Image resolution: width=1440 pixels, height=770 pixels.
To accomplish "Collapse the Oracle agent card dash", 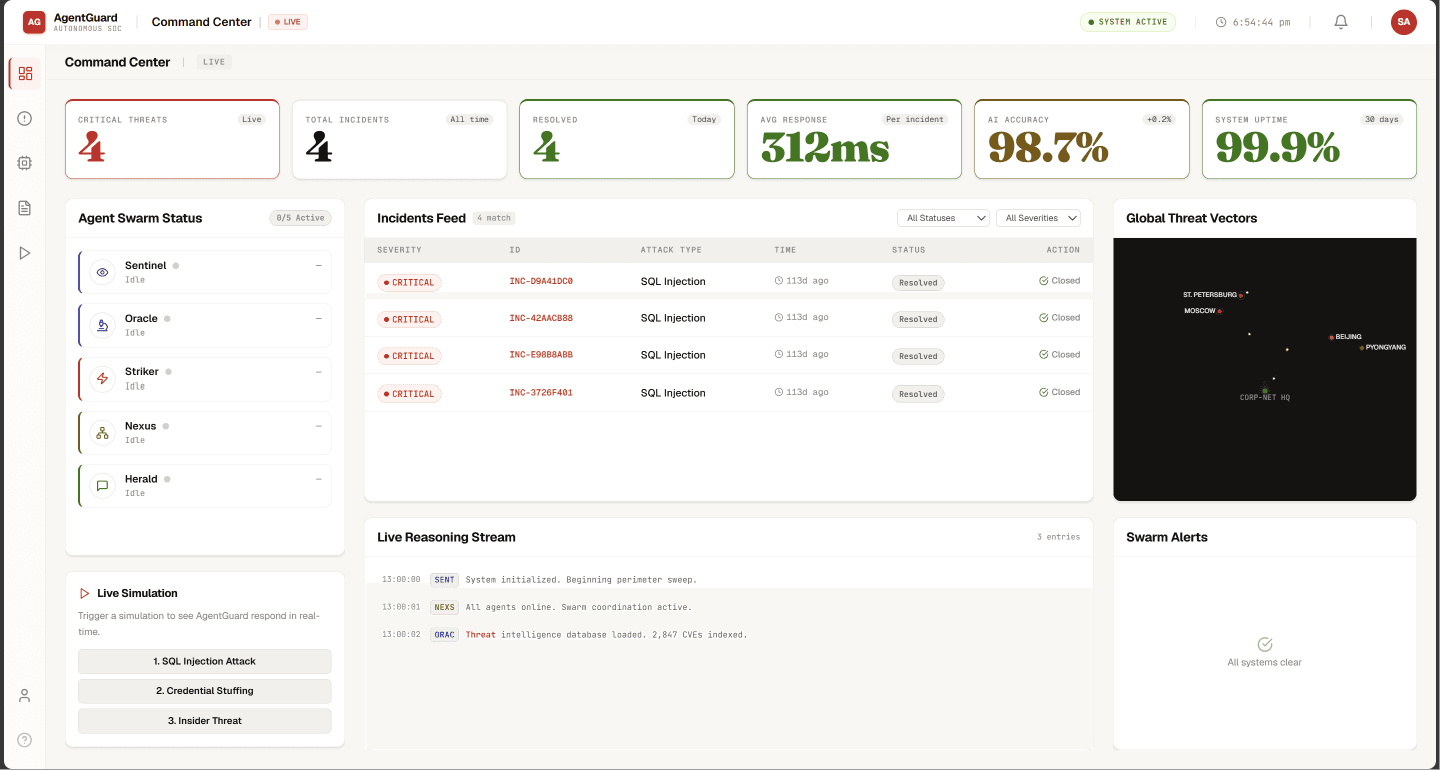I will click(319, 318).
